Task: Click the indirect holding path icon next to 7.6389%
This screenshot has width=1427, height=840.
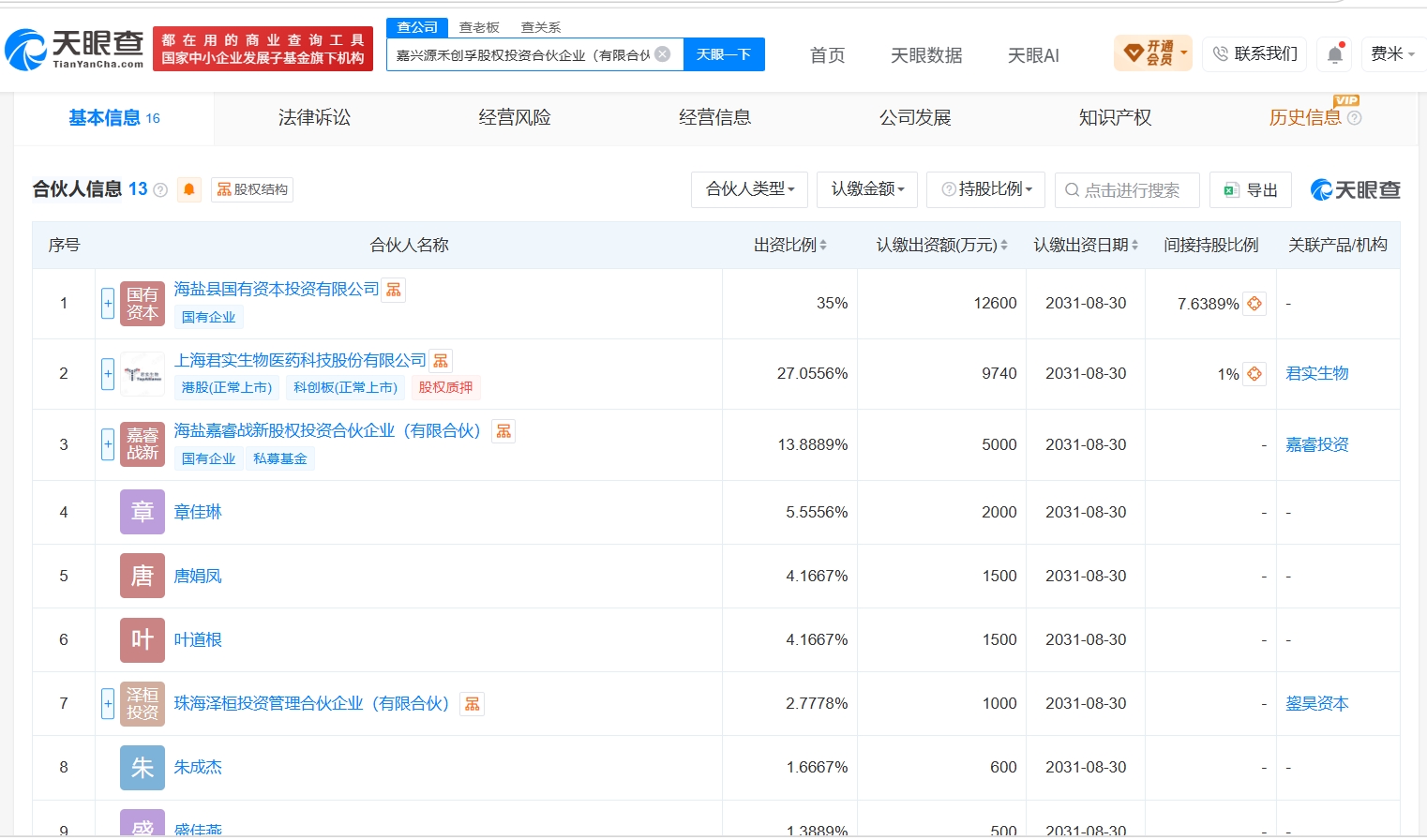Action: pyautogui.click(x=1254, y=304)
